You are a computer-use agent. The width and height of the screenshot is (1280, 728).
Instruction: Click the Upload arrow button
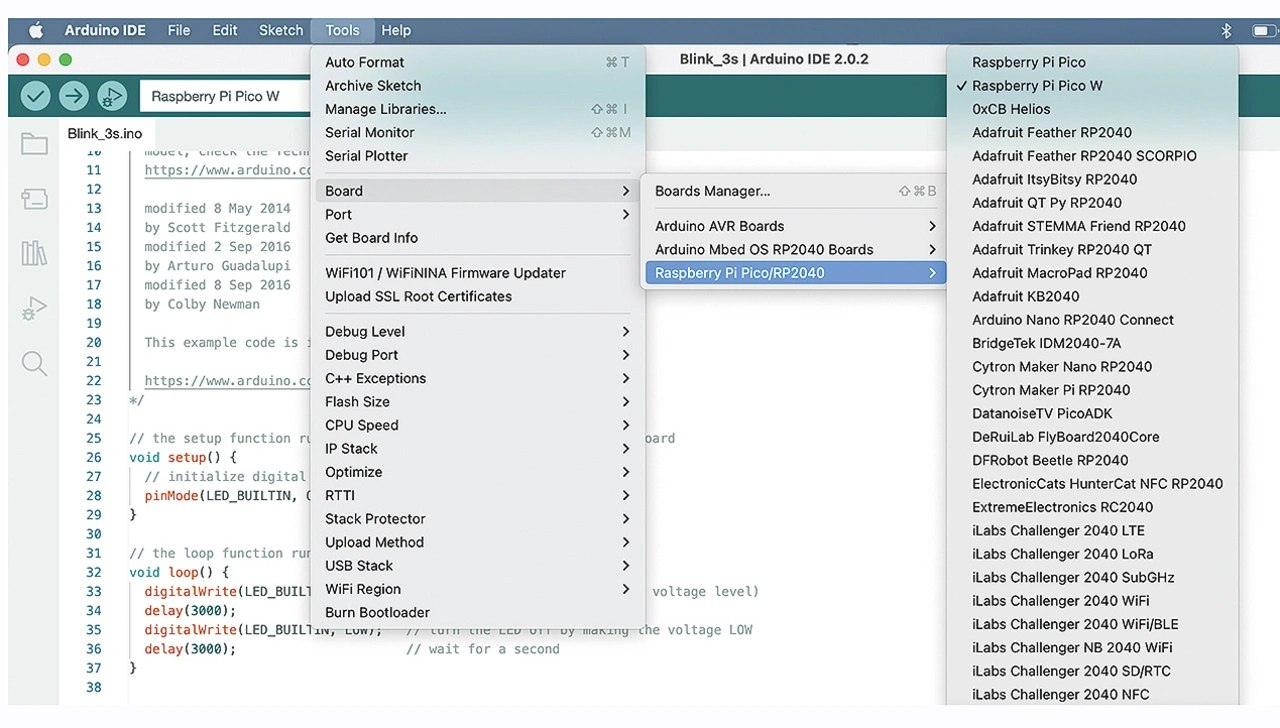tap(73, 96)
